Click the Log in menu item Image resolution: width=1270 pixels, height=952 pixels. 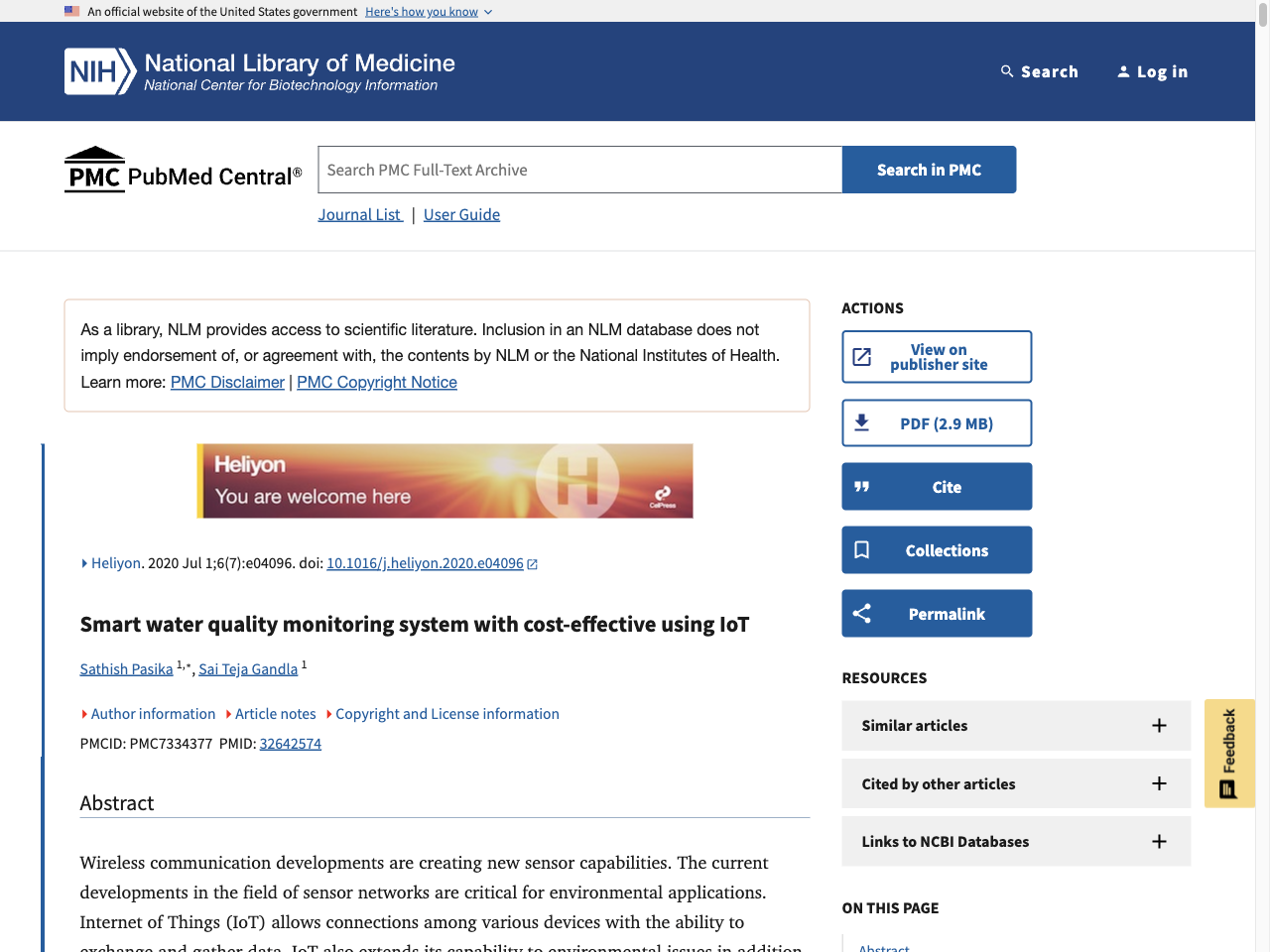(x=1152, y=70)
